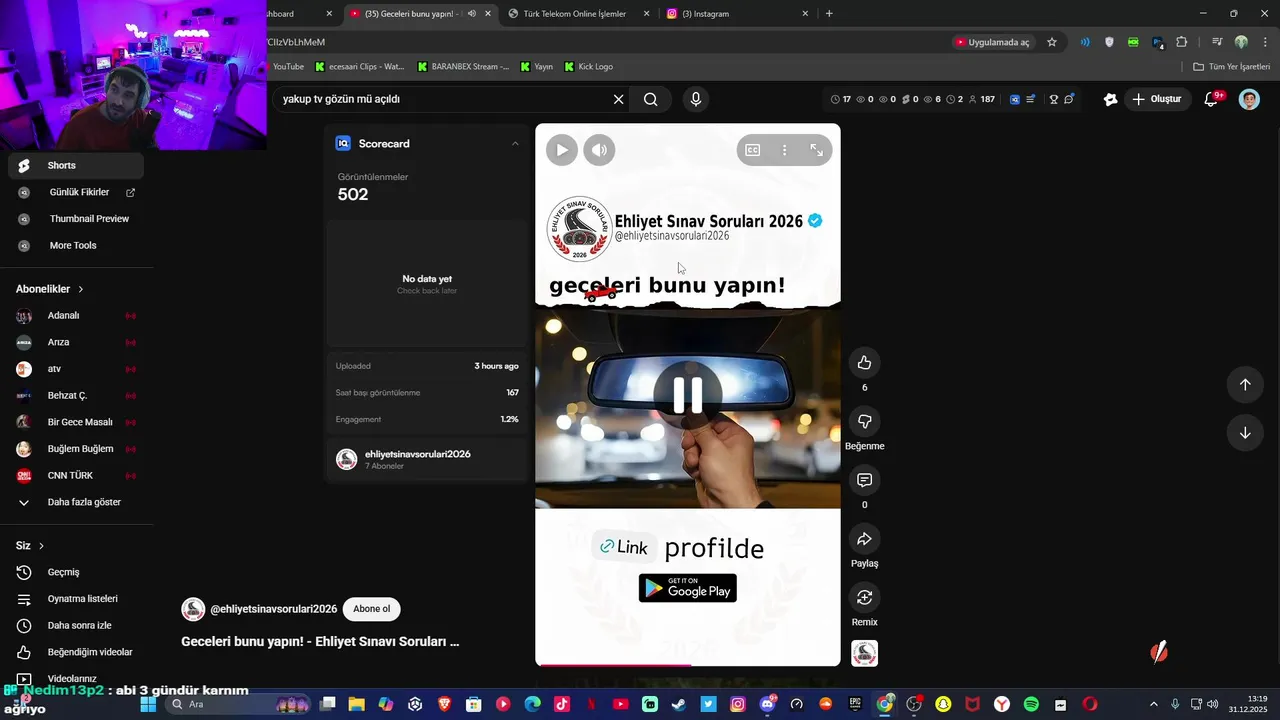The height and width of the screenshot is (720, 1280).
Task: Open Google Play badge in video
Action: (688, 588)
